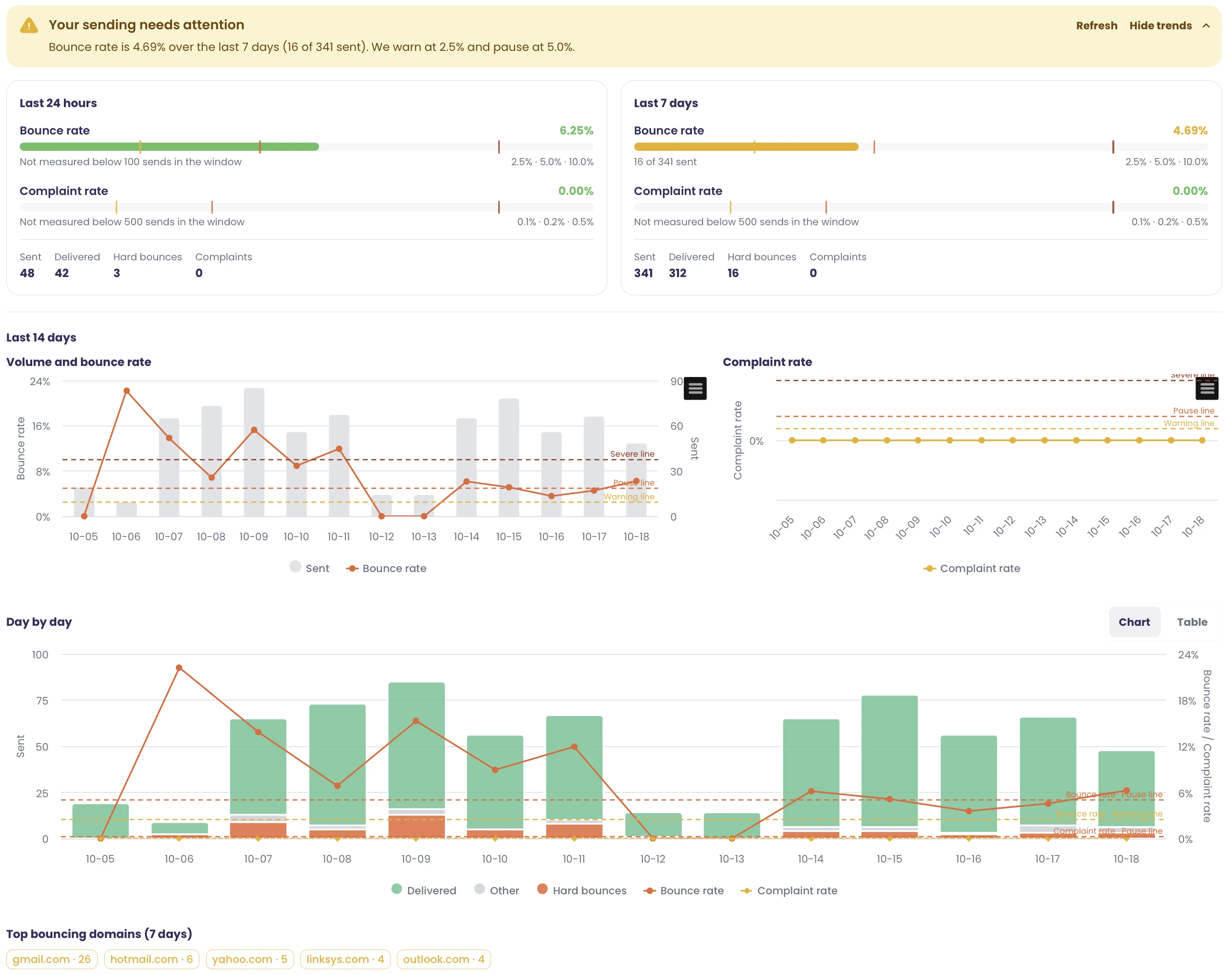Toggle Delivered series in Day by day legend
1232x975 pixels.
point(424,890)
